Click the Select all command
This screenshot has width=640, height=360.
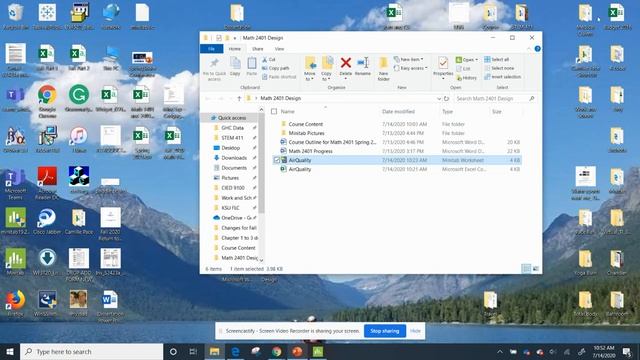[x=496, y=60]
